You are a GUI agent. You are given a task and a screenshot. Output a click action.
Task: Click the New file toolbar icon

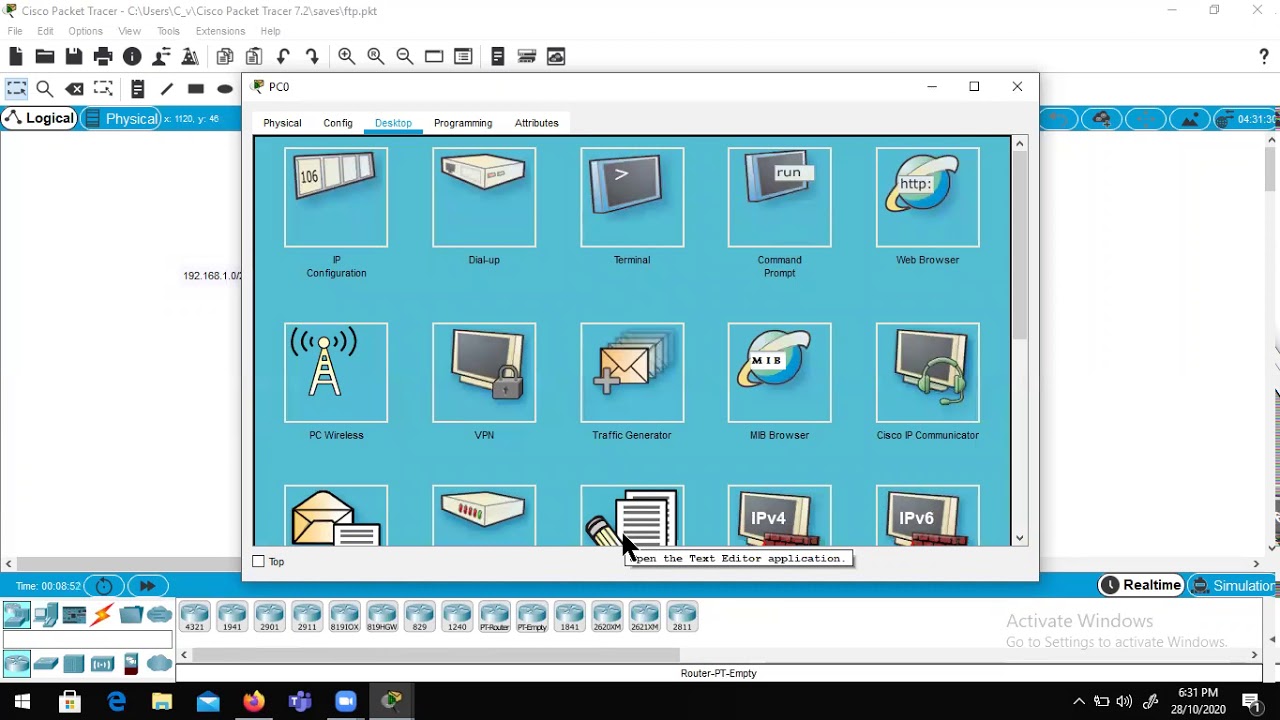pos(16,57)
